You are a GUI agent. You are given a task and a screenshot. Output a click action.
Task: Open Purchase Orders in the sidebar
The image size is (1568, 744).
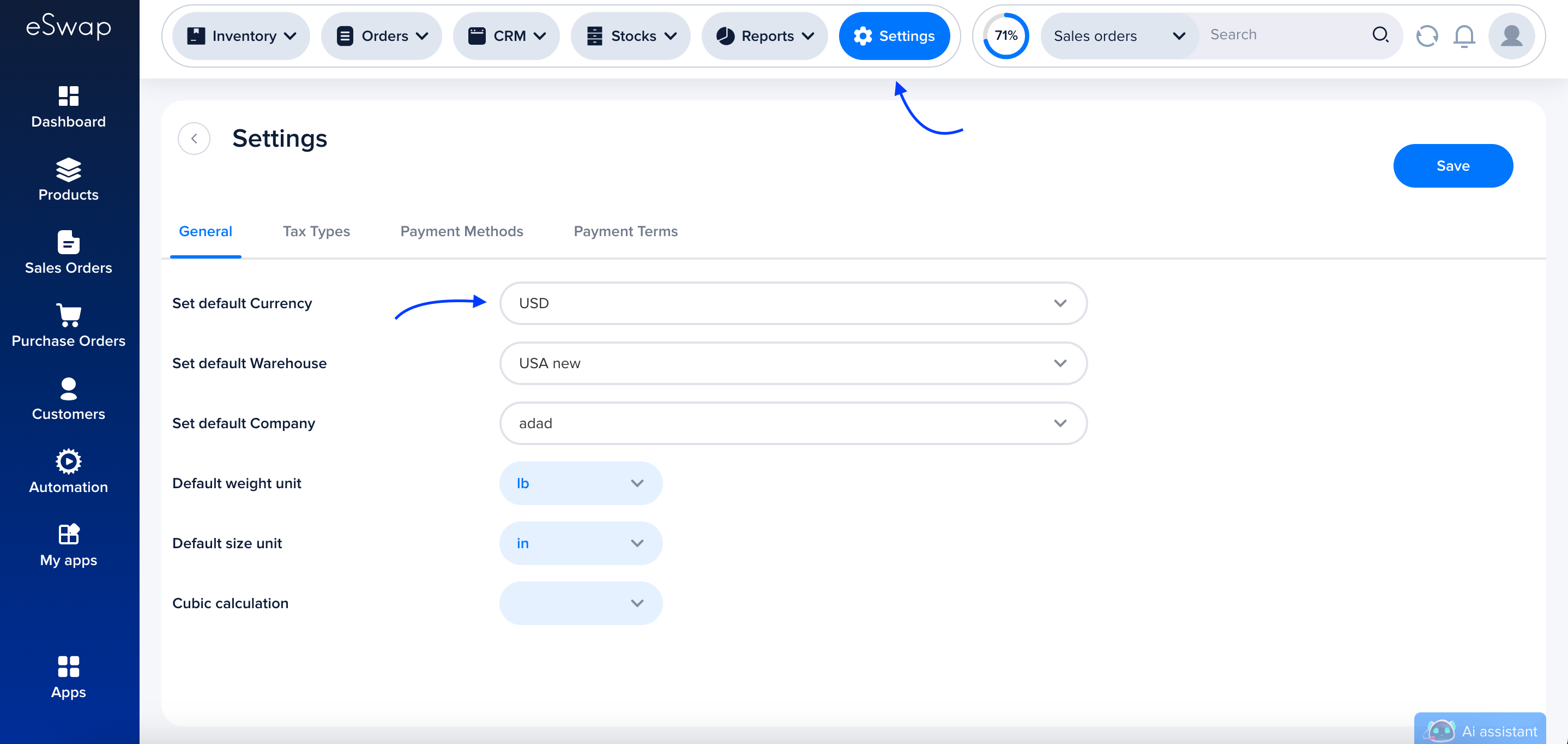pyautogui.click(x=68, y=326)
